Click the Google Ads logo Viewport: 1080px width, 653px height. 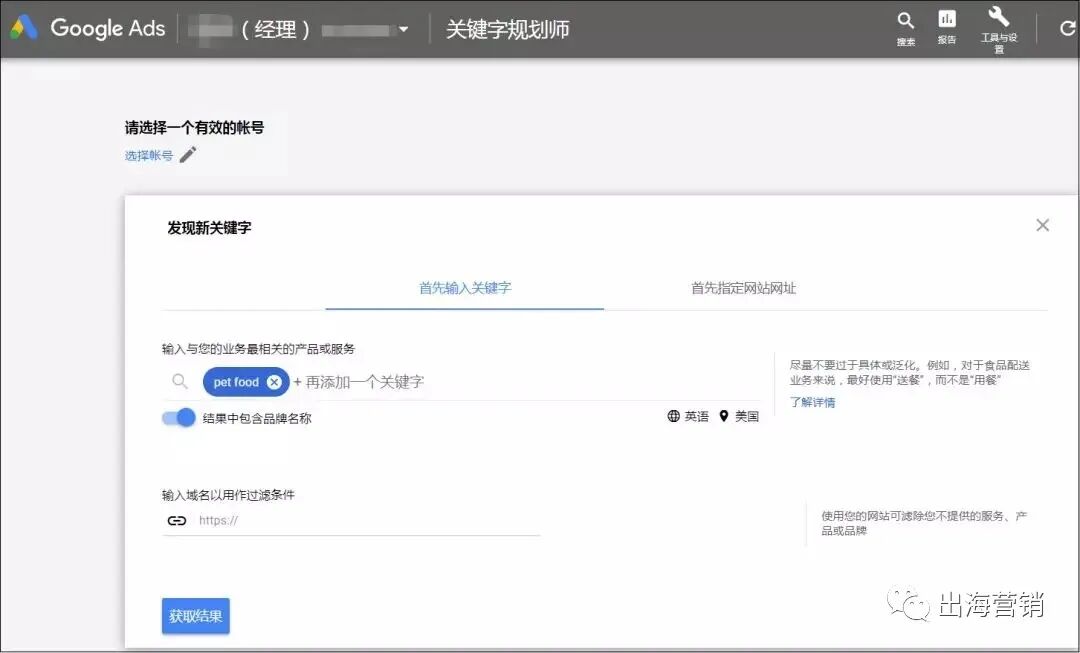(87, 28)
